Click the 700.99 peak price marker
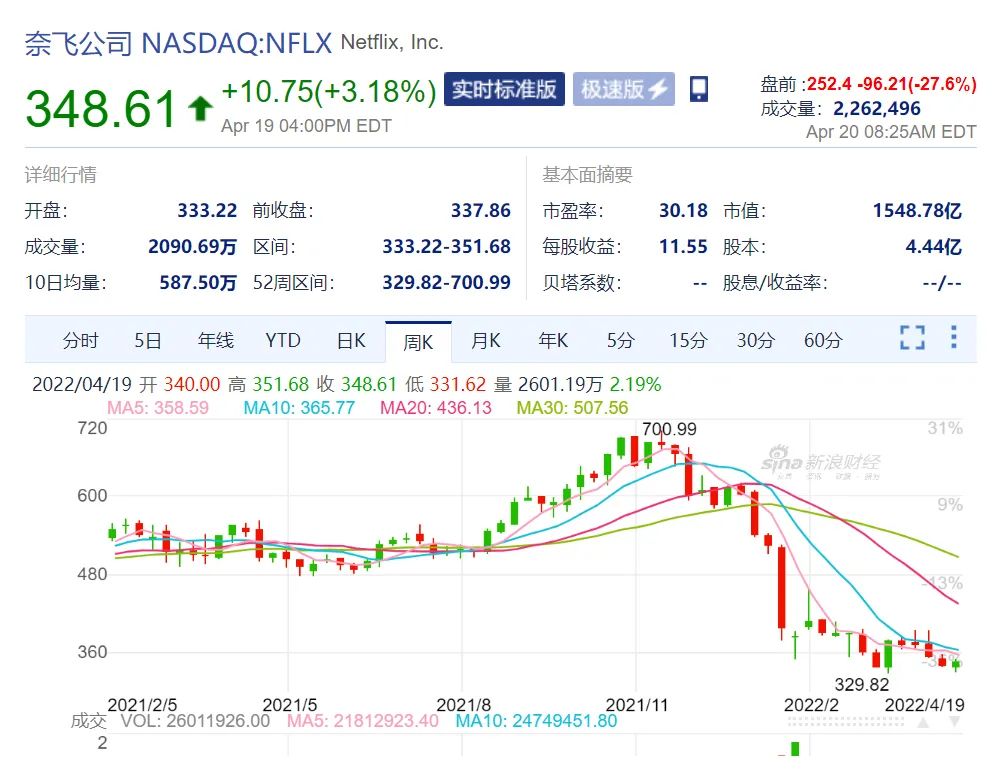The width and height of the screenshot is (1000, 769). 669,430
